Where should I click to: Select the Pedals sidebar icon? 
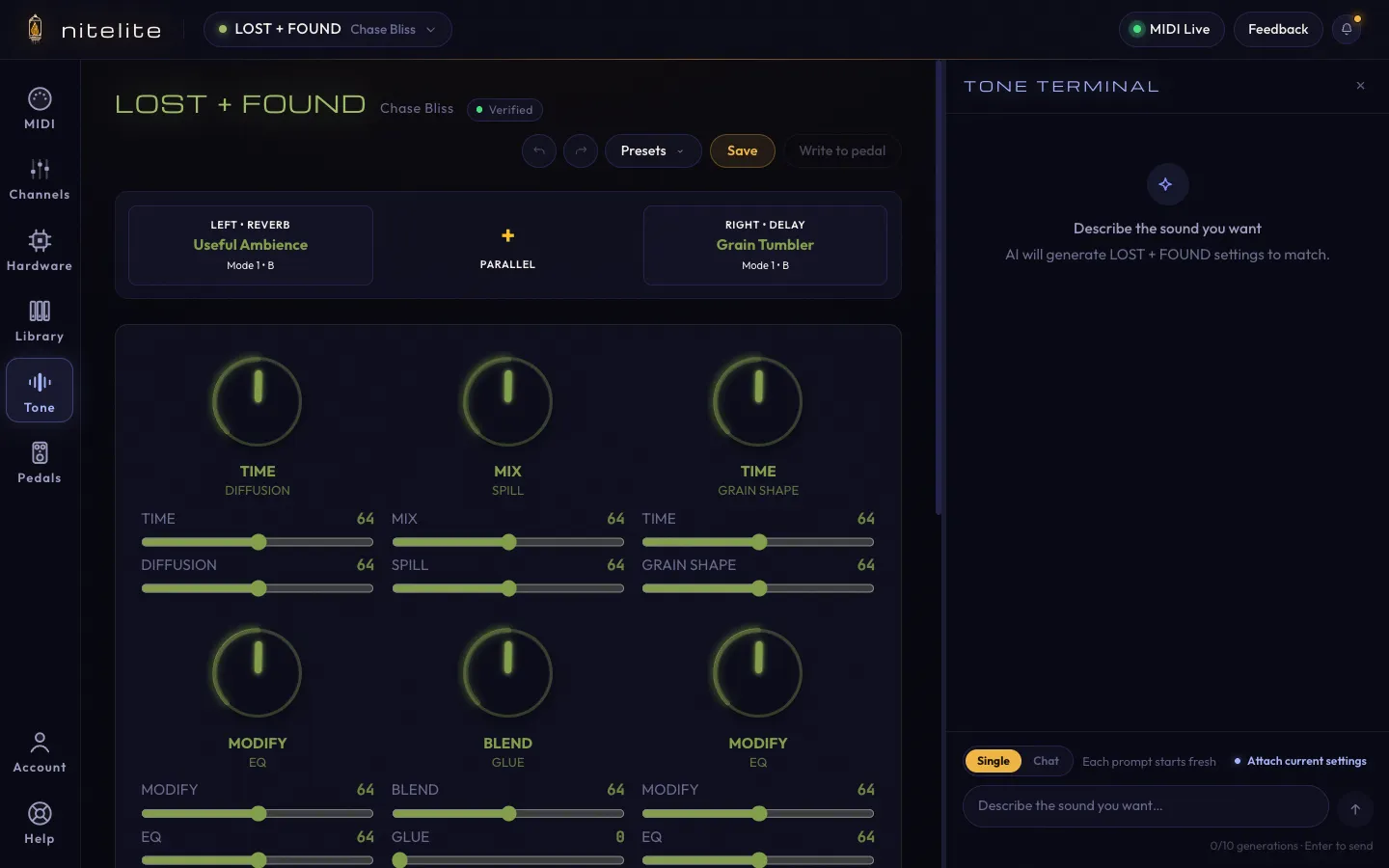(x=40, y=463)
